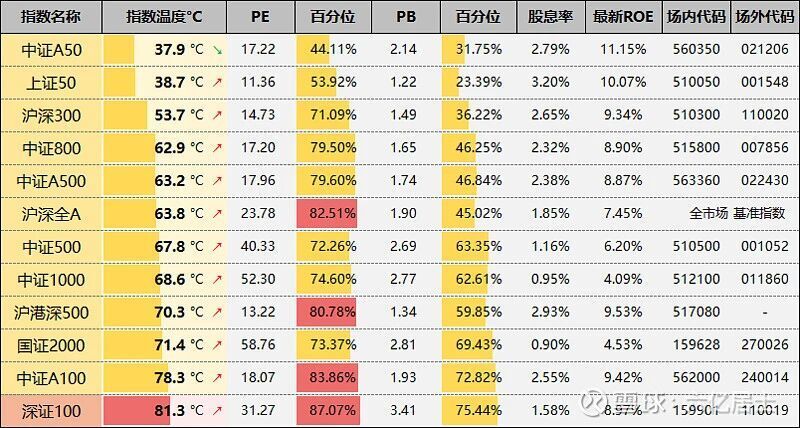The image size is (800, 428).
Task: Select the 指数温度°C column header
Action: (x=164, y=17)
